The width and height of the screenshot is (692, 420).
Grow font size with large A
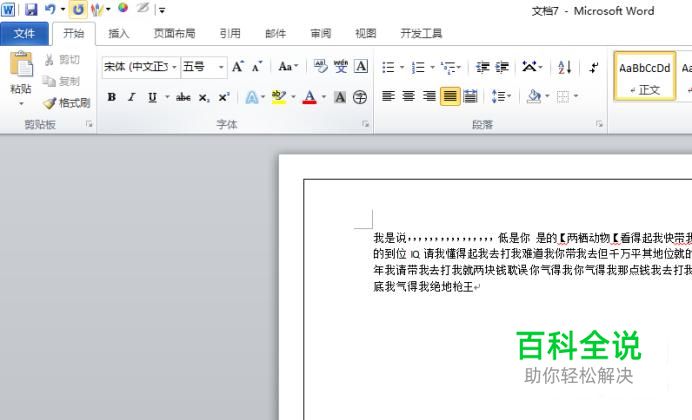point(238,67)
